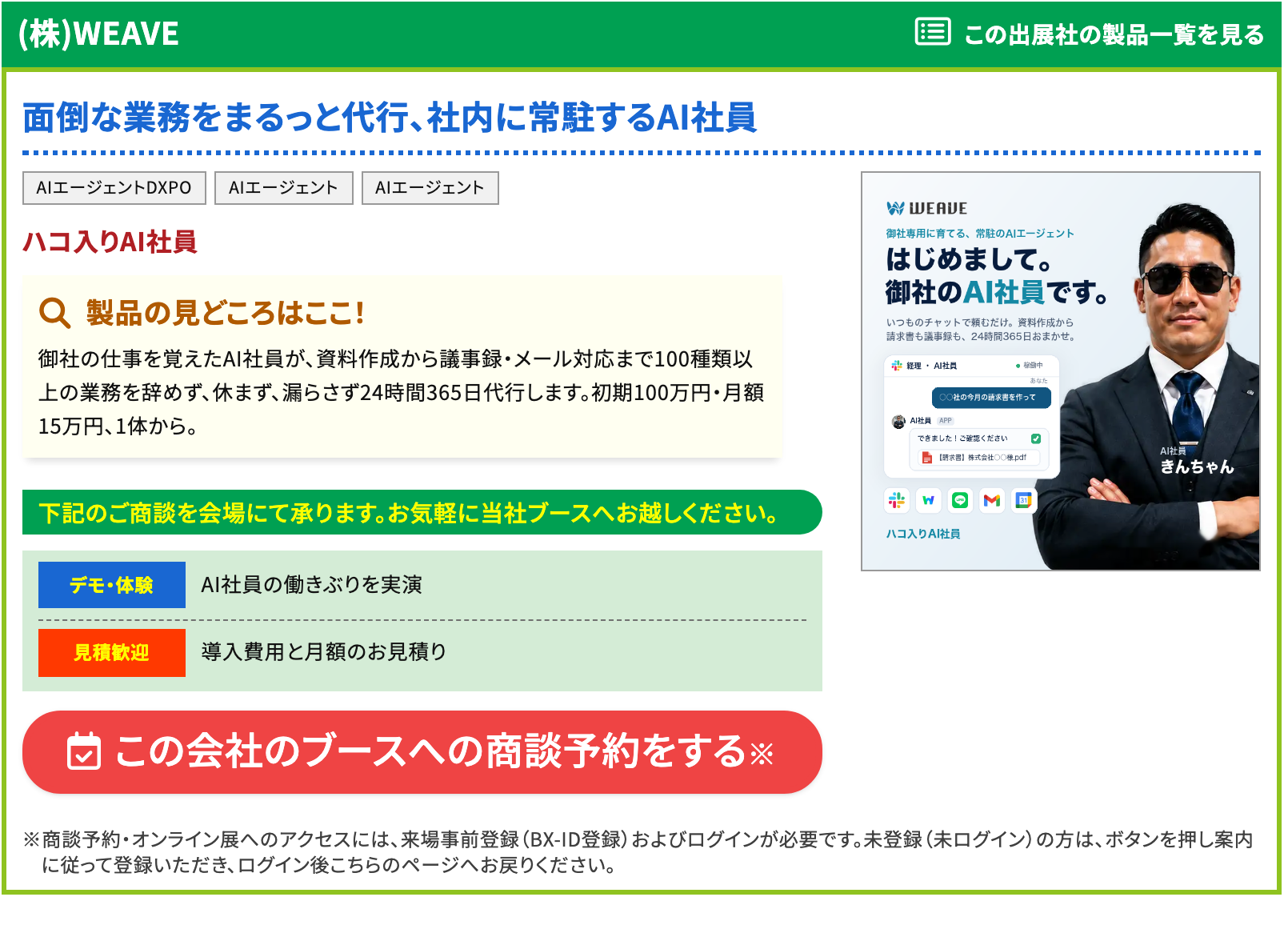Click the magnifier icon beside 製品の見どころはここ

[x=54, y=313]
